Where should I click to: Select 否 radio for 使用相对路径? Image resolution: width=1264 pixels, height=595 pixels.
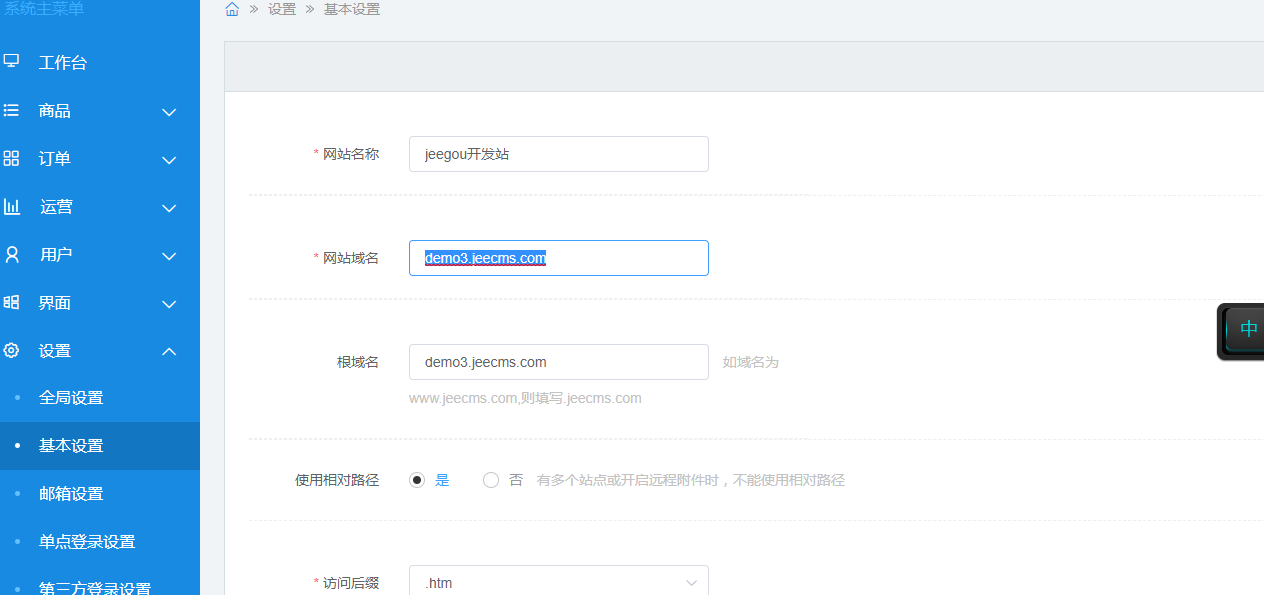[x=491, y=480]
